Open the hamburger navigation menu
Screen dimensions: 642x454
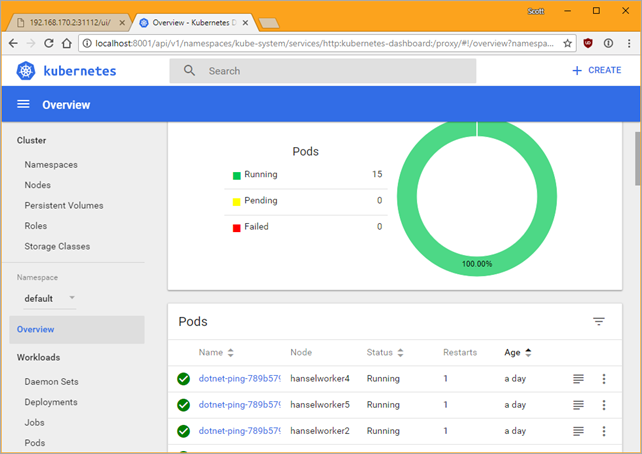(23, 104)
